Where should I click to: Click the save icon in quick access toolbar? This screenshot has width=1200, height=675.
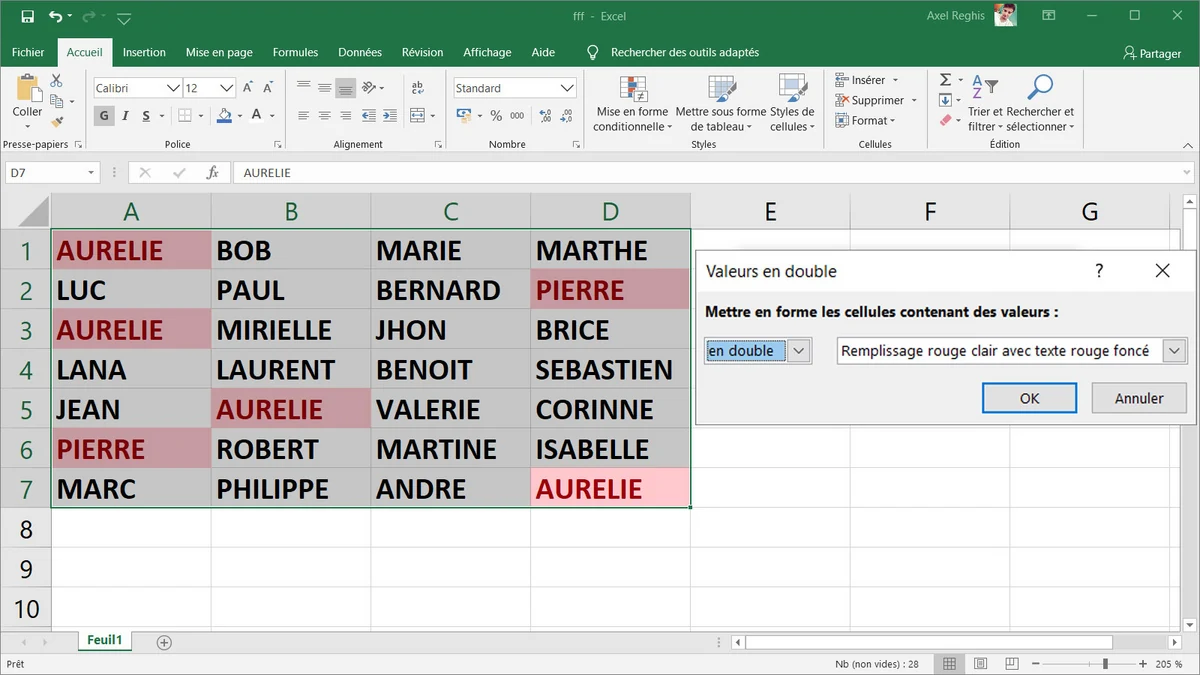coord(27,16)
